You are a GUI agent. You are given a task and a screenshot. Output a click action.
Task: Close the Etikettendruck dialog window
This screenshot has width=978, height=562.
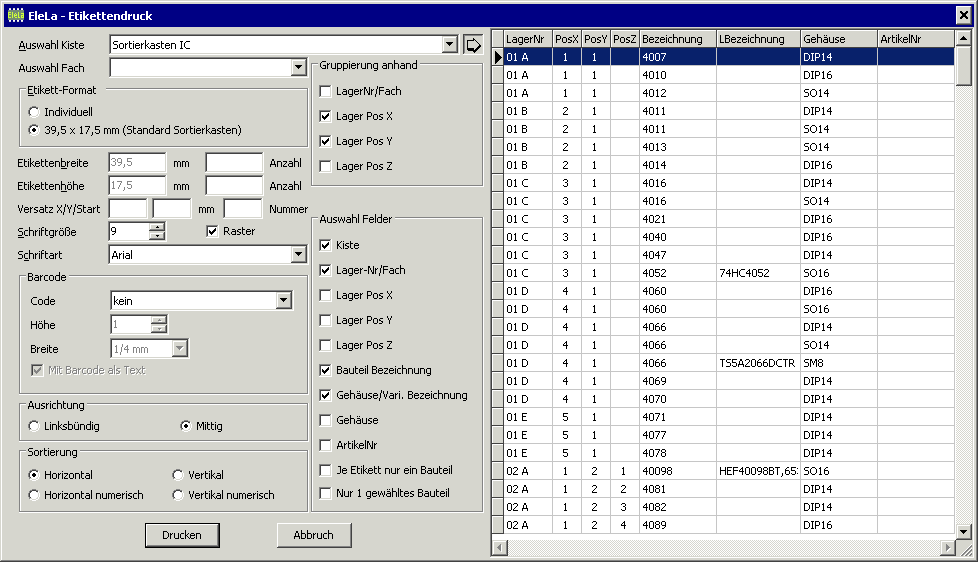[962, 14]
